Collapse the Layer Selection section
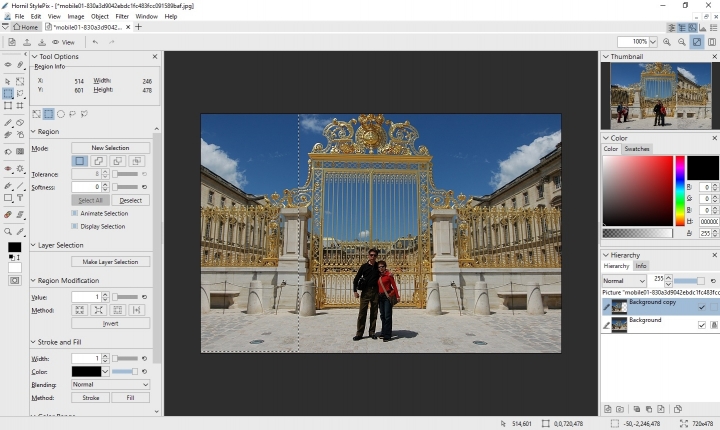The image size is (720, 430). (x=33, y=245)
